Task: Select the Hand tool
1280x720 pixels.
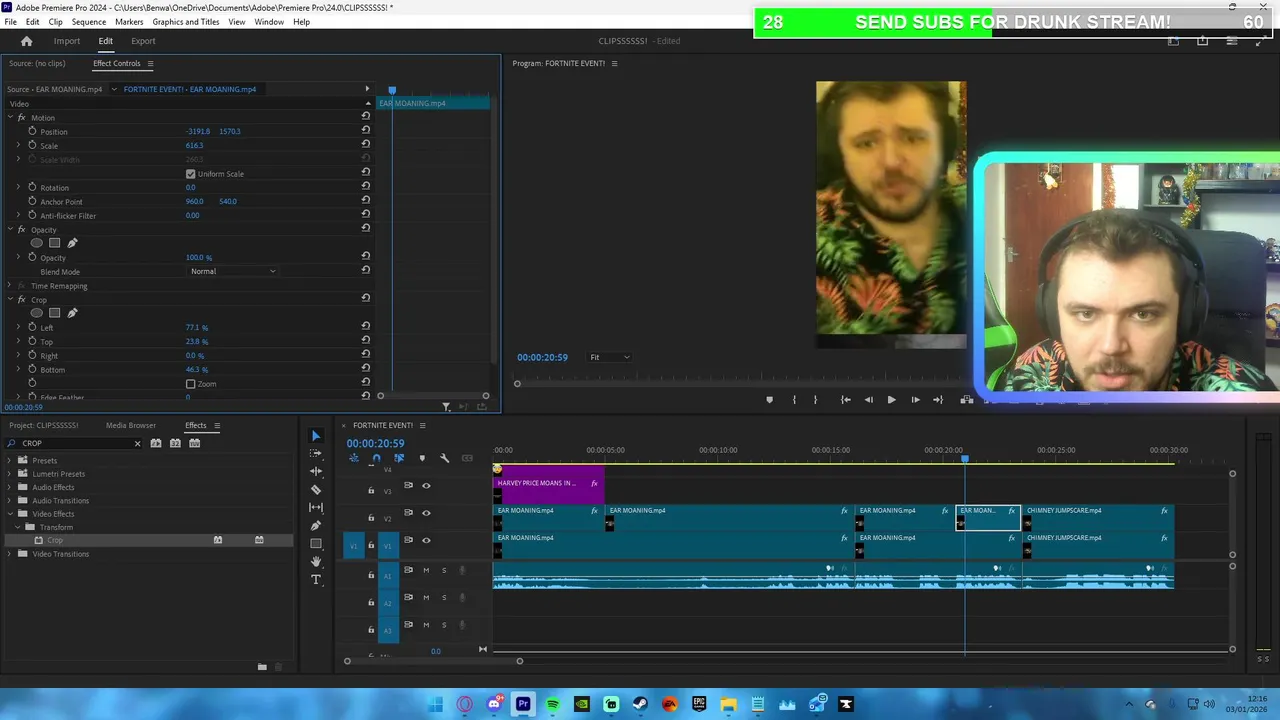Action: pyautogui.click(x=316, y=561)
